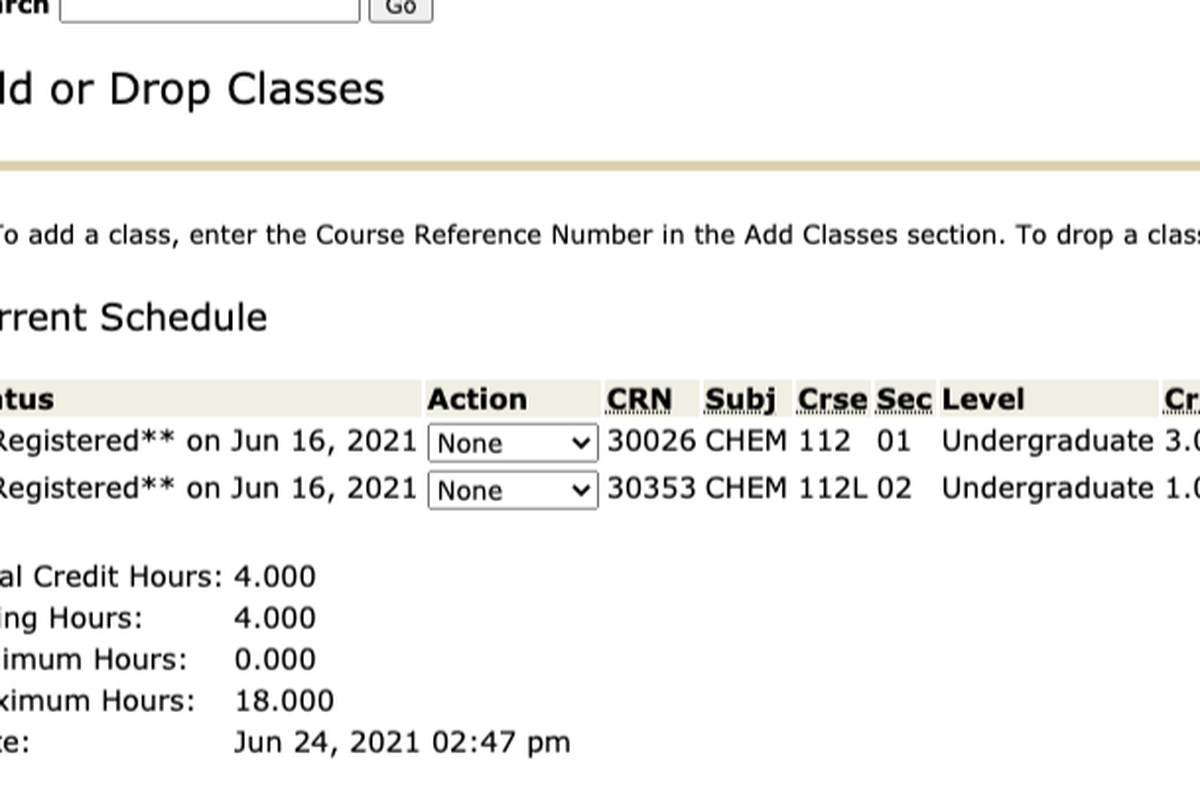Viewport: 1200px width, 800px height.
Task: Click Undergraduate in the CHEM 112 row
Action: point(1047,441)
